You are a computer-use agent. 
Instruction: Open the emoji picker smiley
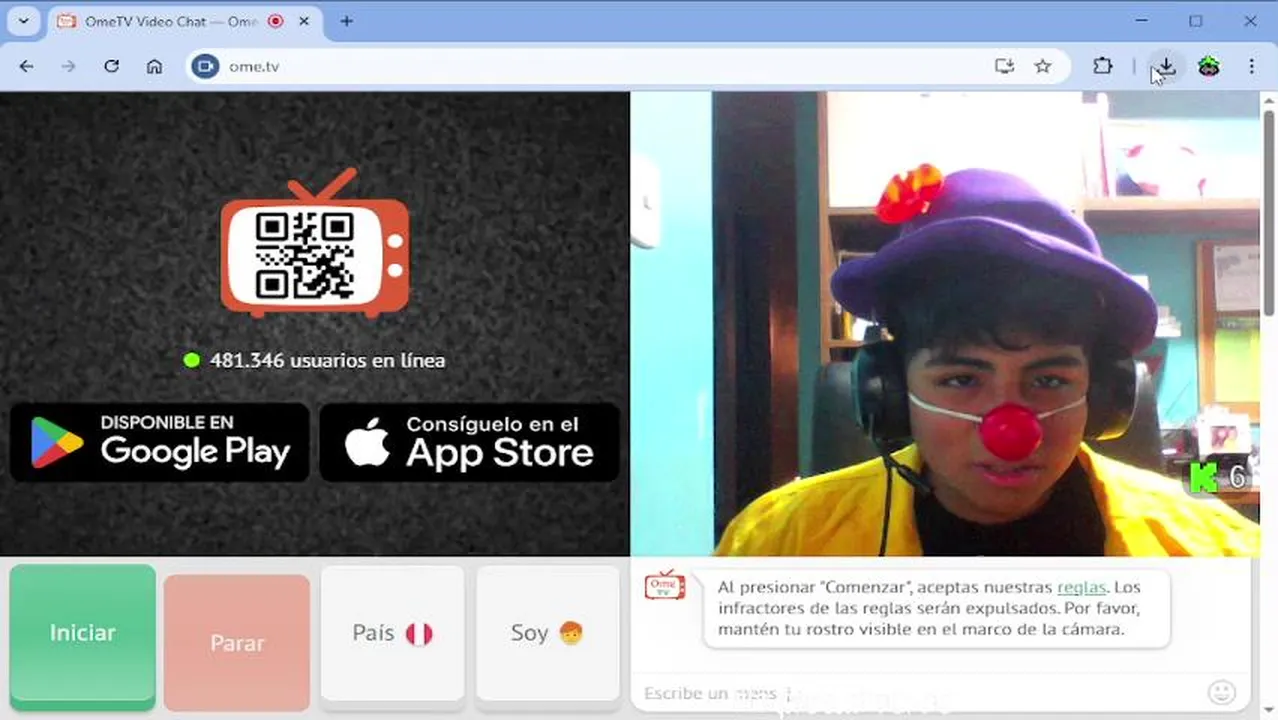click(1221, 692)
